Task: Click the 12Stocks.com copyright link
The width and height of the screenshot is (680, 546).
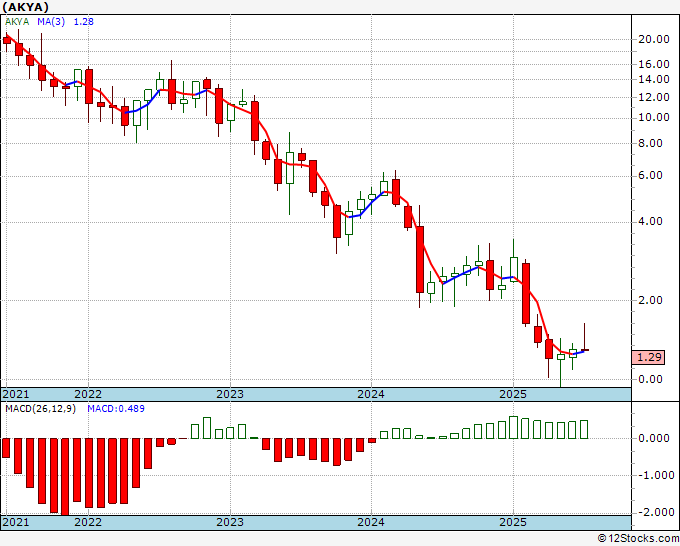Action: pyautogui.click(x=638, y=539)
